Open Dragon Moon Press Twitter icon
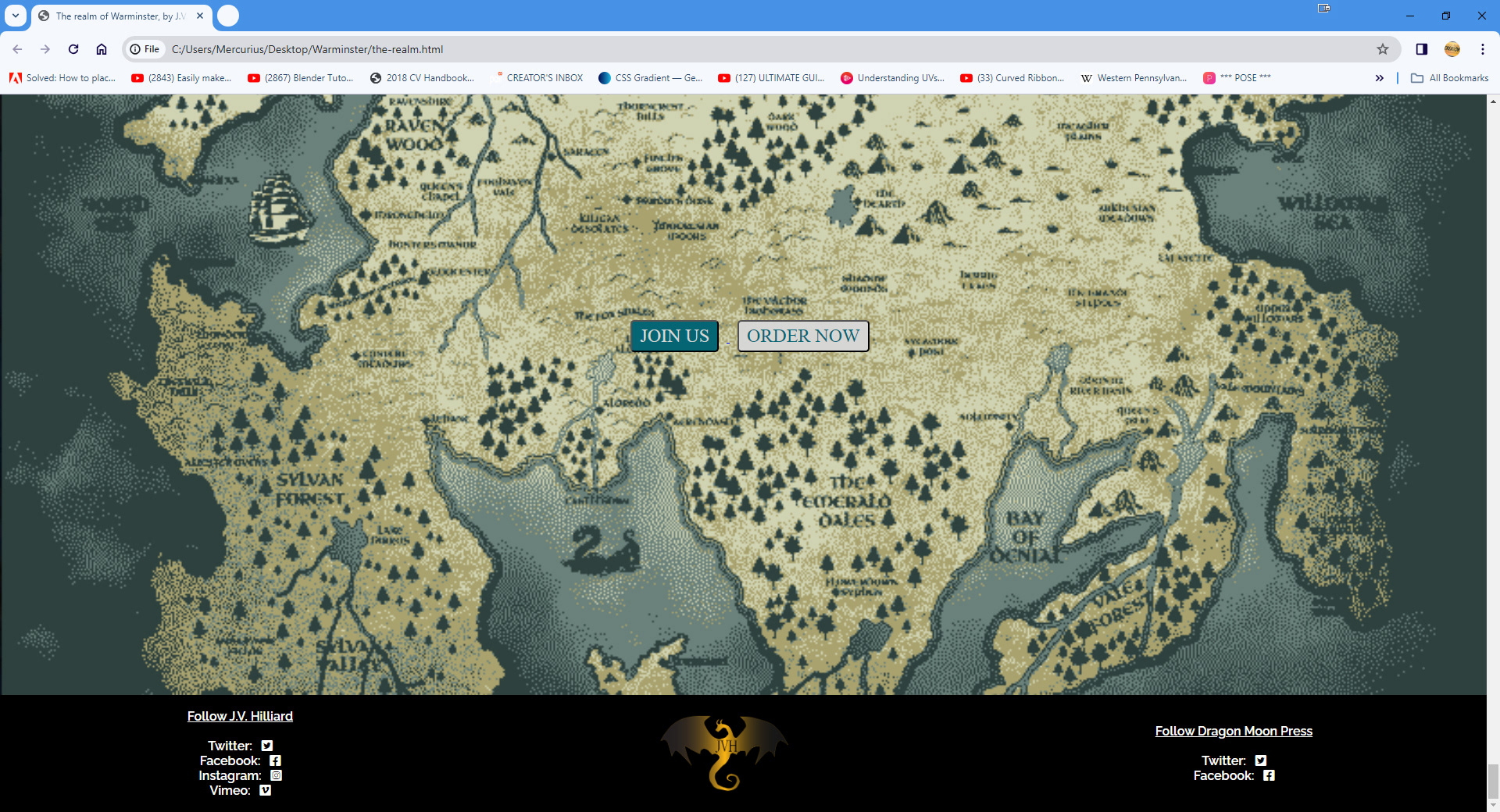Viewport: 1500px width, 812px height. pyautogui.click(x=1261, y=760)
